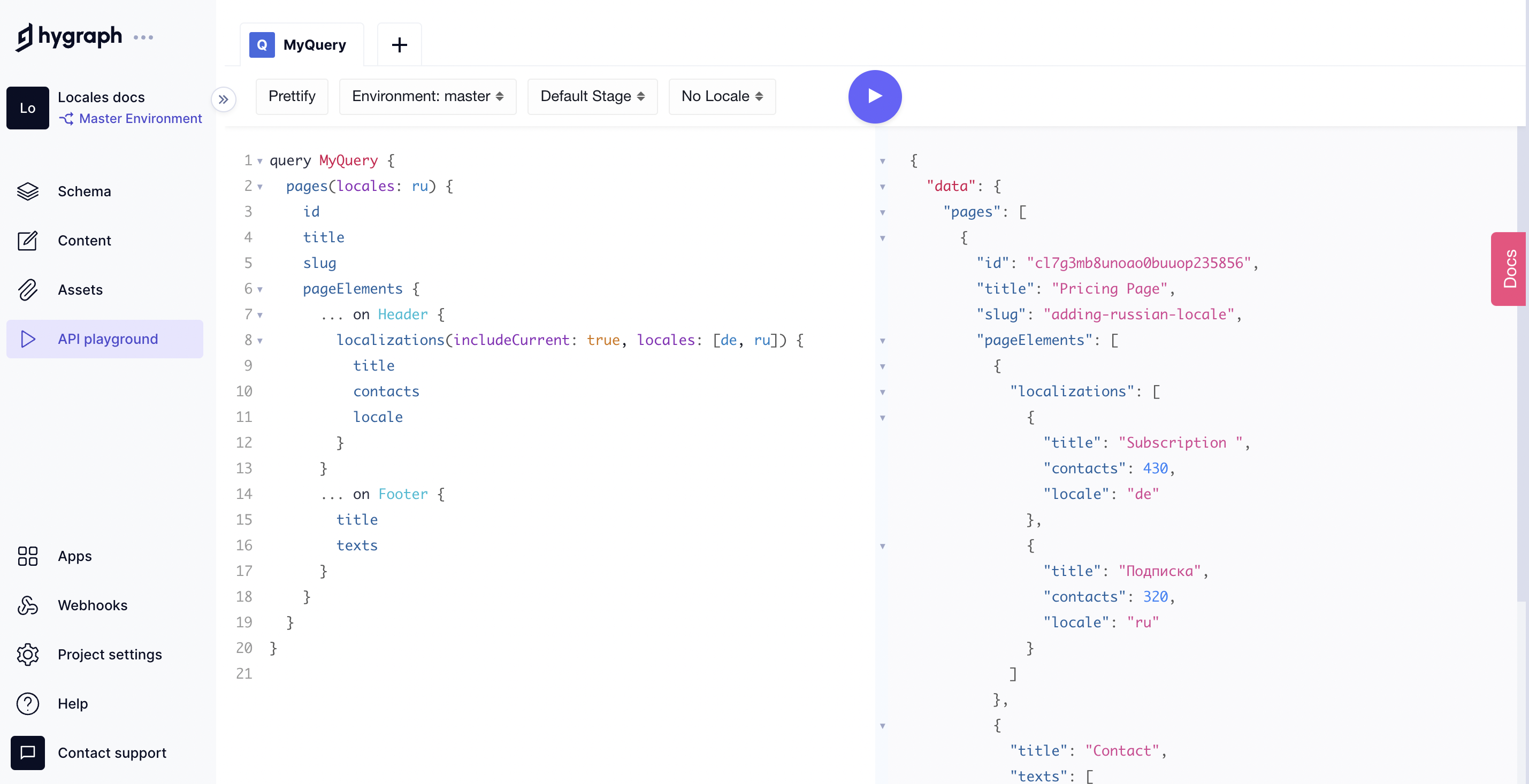Open the Schema layers icon
Viewport: 1529px width, 784px height.
point(27,191)
